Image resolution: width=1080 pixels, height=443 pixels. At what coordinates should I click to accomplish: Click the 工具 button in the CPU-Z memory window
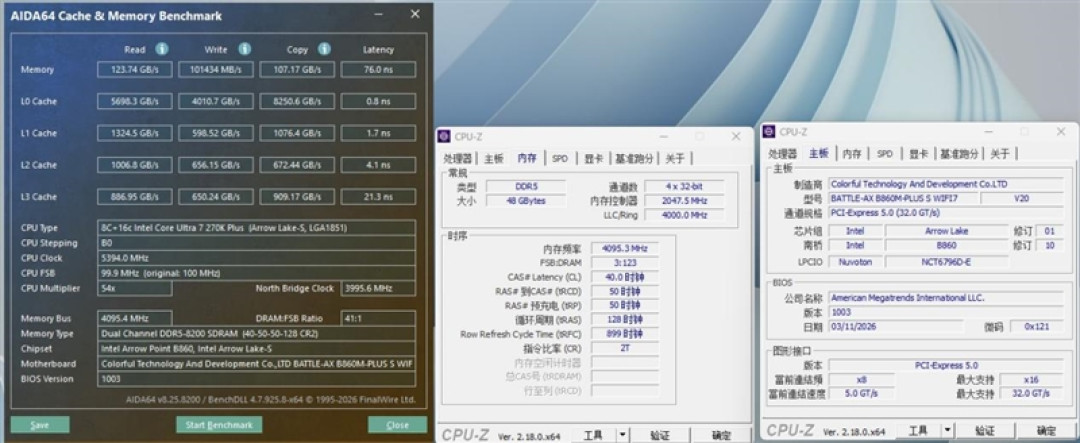tap(594, 435)
